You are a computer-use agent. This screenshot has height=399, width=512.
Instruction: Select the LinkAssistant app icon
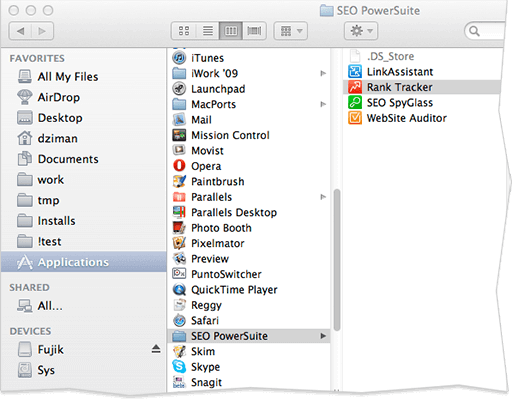(355, 71)
